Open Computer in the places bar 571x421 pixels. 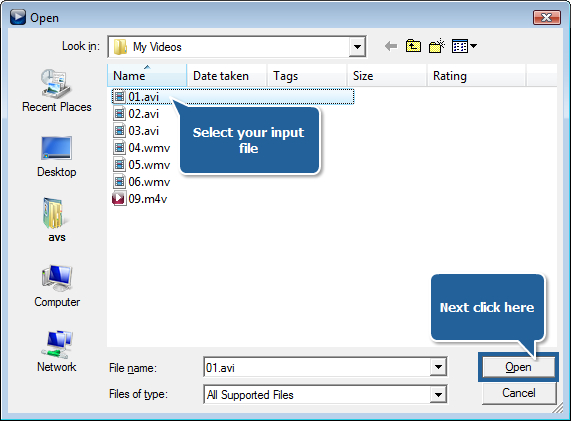[x=56, y=286]
